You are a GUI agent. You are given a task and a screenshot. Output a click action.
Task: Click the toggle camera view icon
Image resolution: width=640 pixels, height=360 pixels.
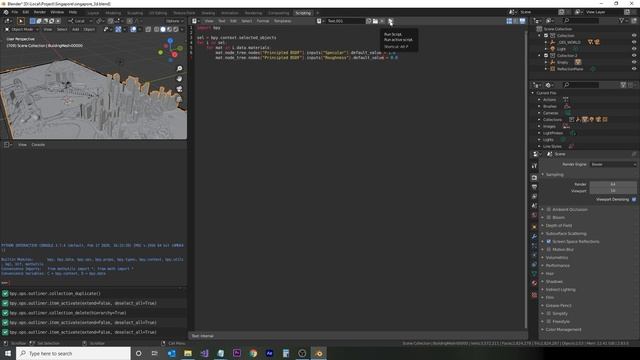pyautogui.click(x=179, y=89)
